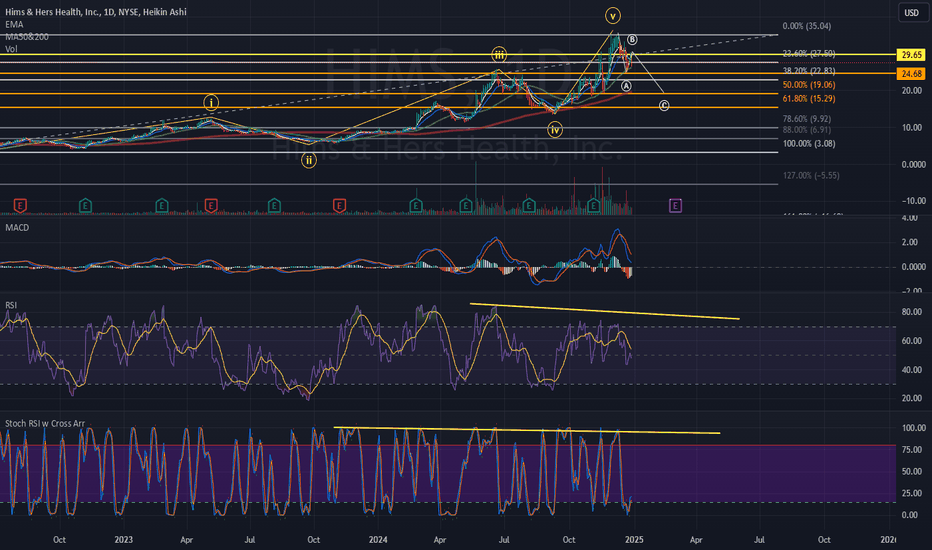Click 75.00 on the Stoch RSI scale

[x=914, y=450]
